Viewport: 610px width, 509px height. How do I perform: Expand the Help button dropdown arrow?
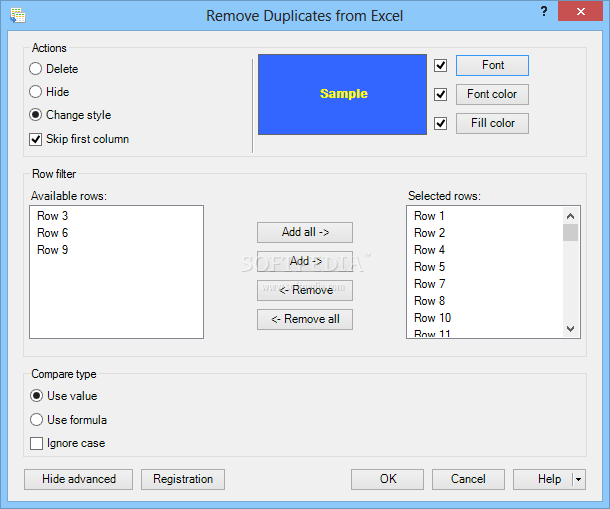[x=579, y=479]
